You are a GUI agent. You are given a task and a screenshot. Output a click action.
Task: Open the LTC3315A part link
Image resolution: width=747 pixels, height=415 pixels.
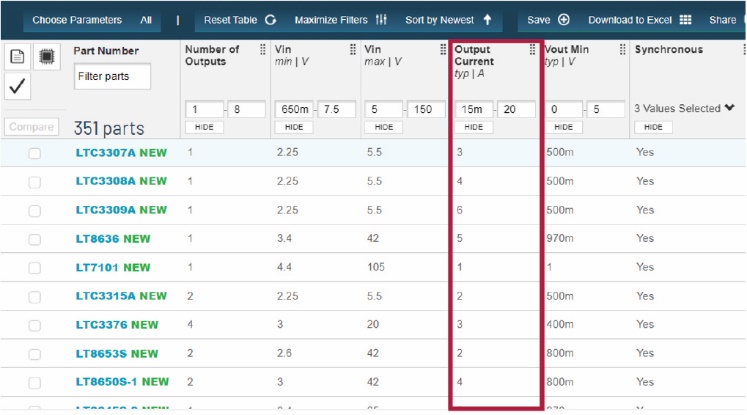[106, 296]
